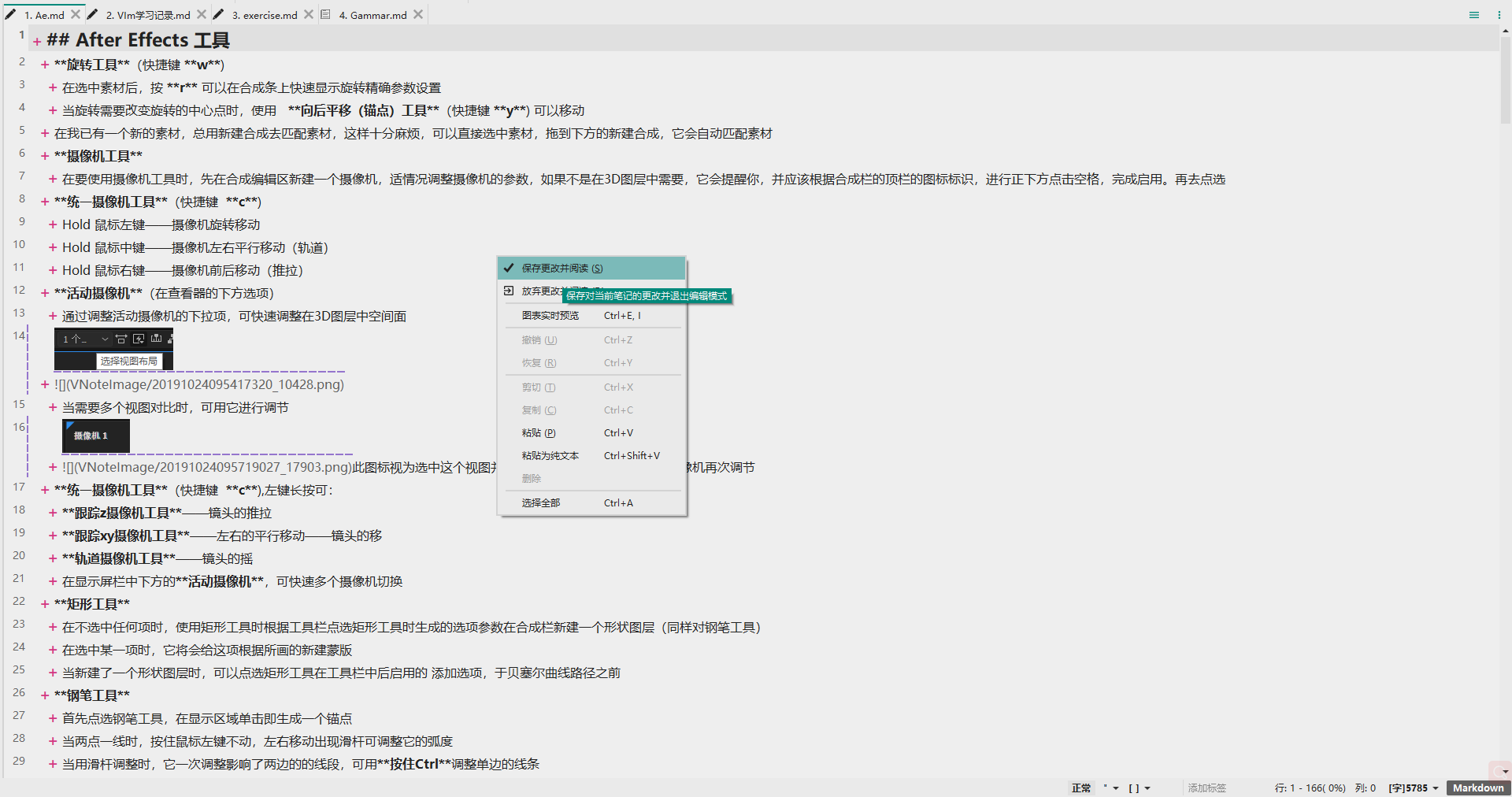Image resolution: width=1512 pixels, height=797 pixels.
Task: Close the Gammar.md tab
Action: pos(418,14)
